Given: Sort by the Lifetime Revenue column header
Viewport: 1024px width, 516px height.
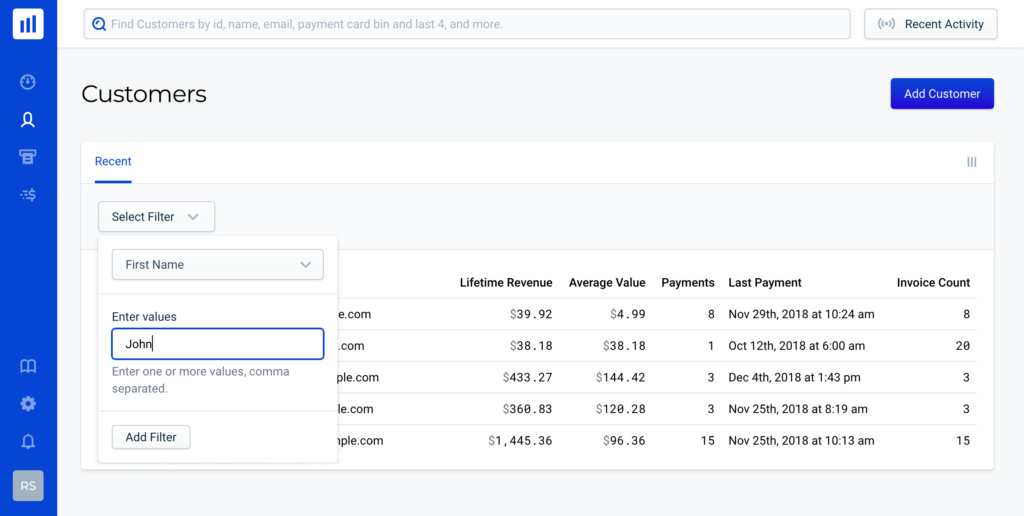Looking at the screenshot, I should 505,283.
